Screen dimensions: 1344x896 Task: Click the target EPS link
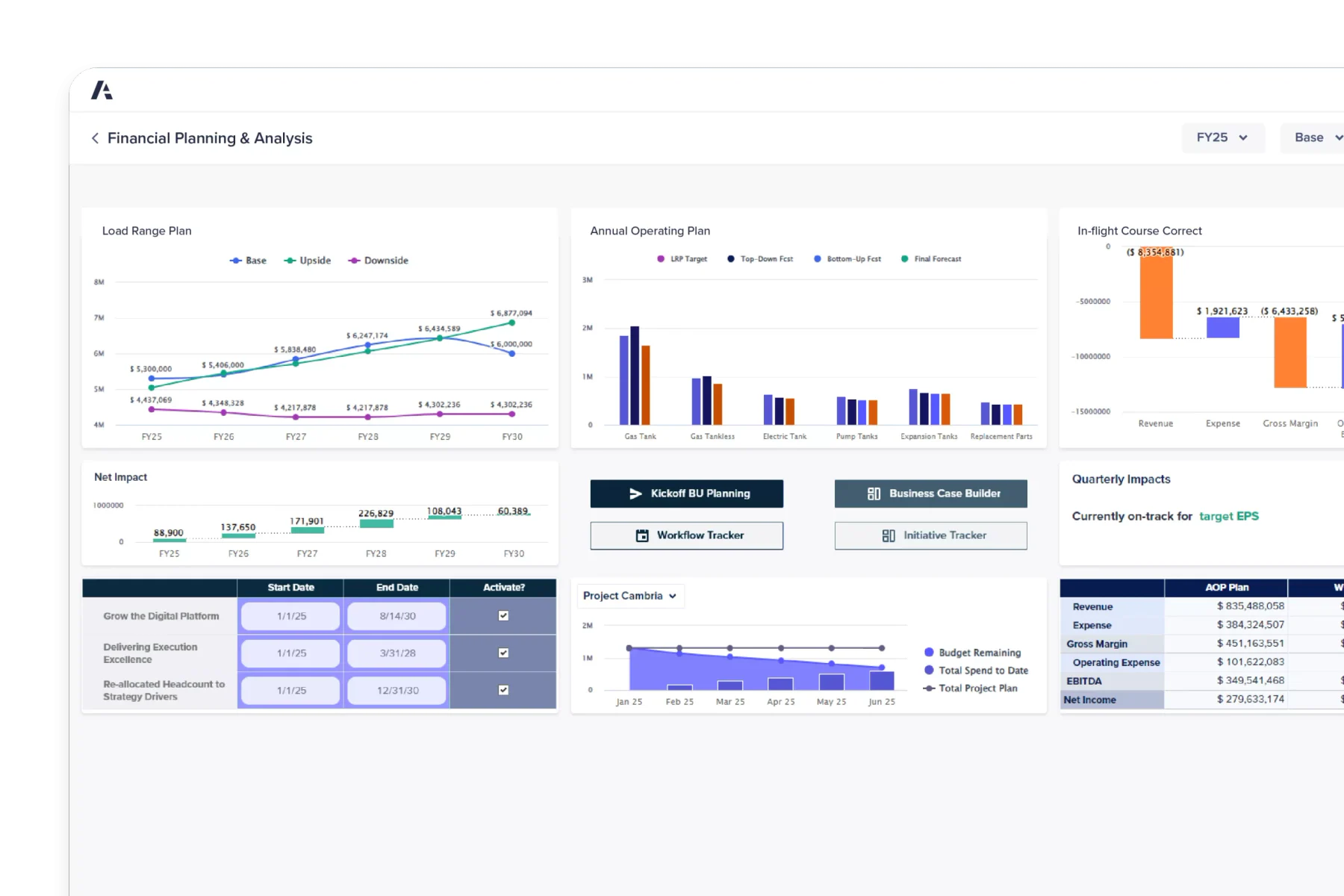click(x=1228, y=516)
